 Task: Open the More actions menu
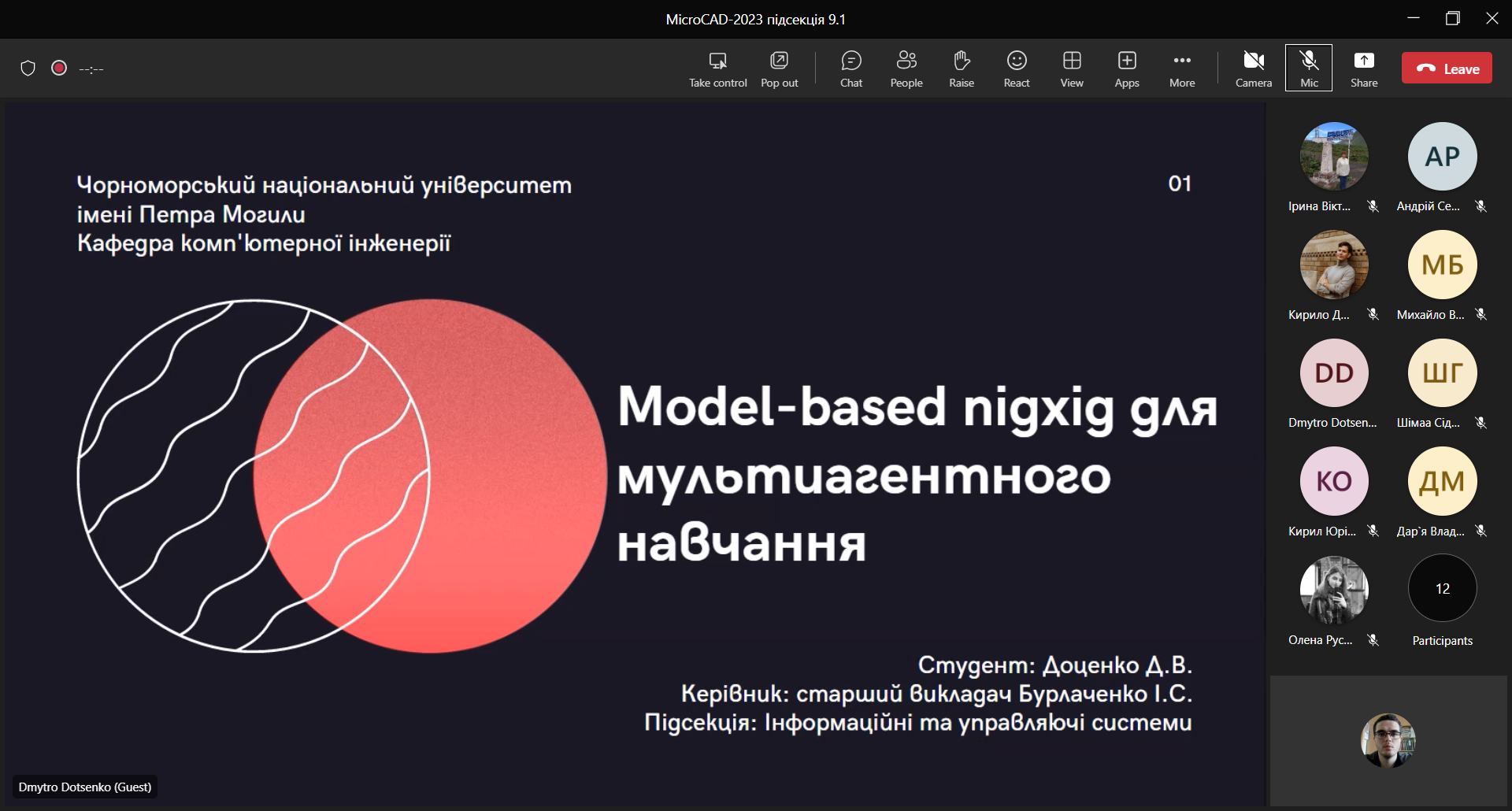(1181, 69)
